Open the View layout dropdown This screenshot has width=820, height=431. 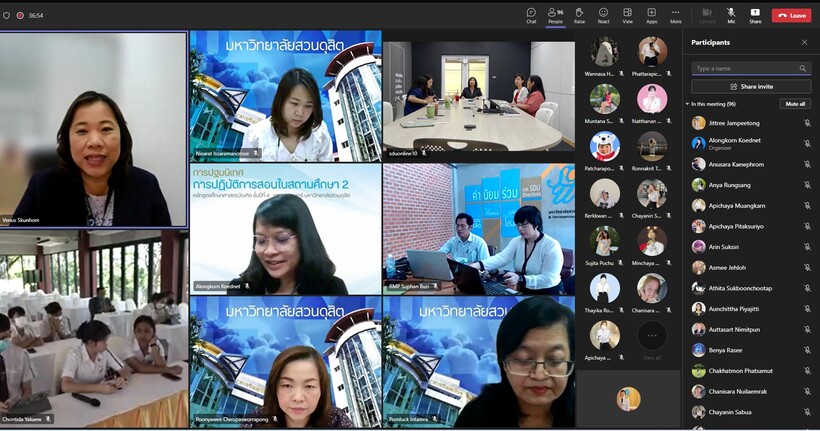click(627, 15)
